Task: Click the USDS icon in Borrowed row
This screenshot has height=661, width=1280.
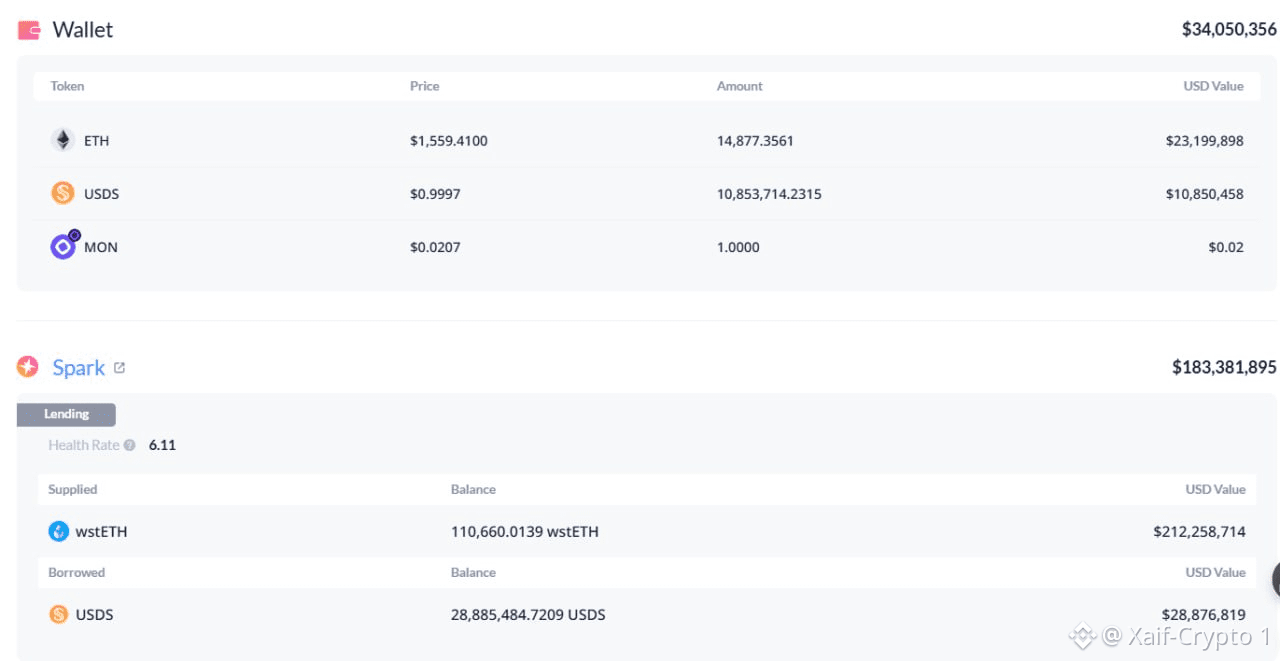Action: tap(59, 614)
